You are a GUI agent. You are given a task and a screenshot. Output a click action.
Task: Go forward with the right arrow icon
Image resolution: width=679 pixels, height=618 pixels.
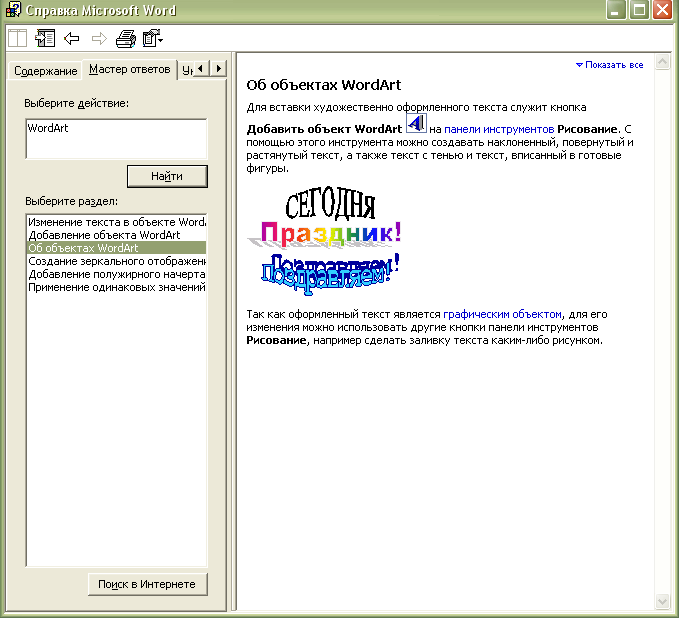coord(99,39)
